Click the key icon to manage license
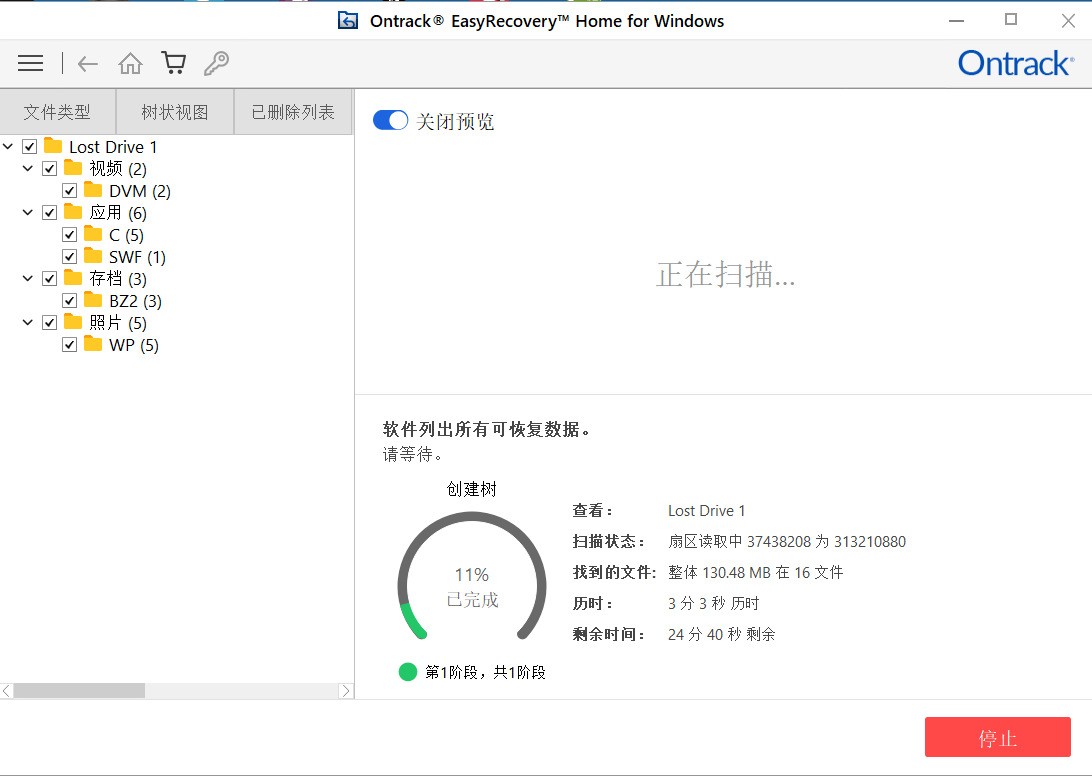 (x=216, y=62)
